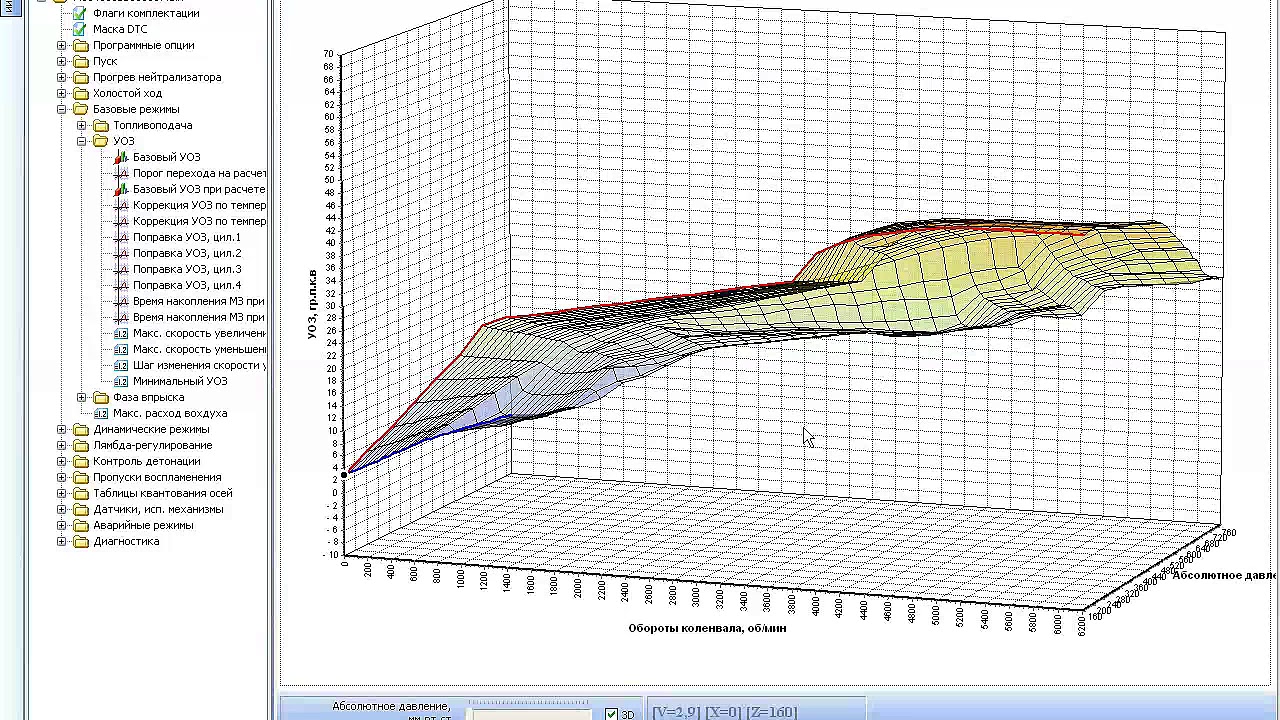1280x720 pixels.
Task: Expand the Датчики, исп. механизмы node
Action: click(62, 509)
